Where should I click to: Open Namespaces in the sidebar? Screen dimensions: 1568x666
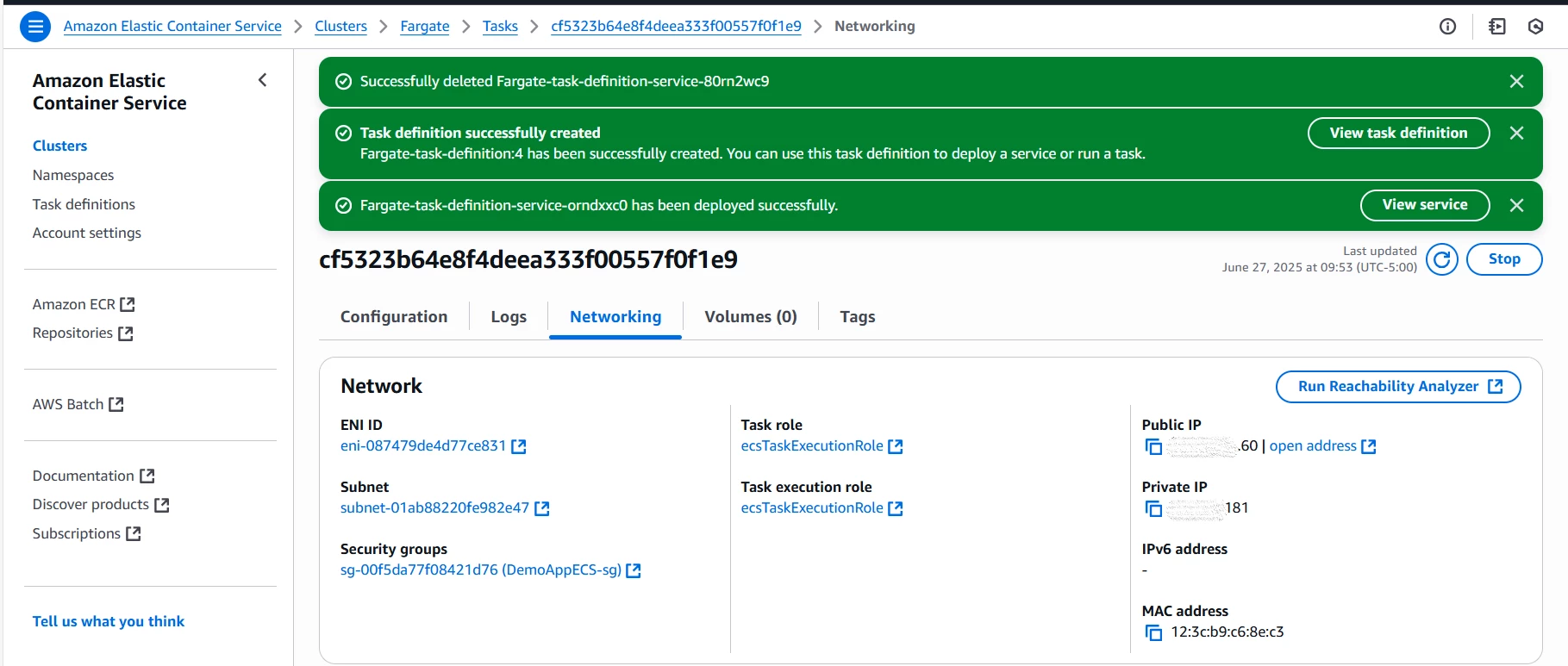pos(73,175)
